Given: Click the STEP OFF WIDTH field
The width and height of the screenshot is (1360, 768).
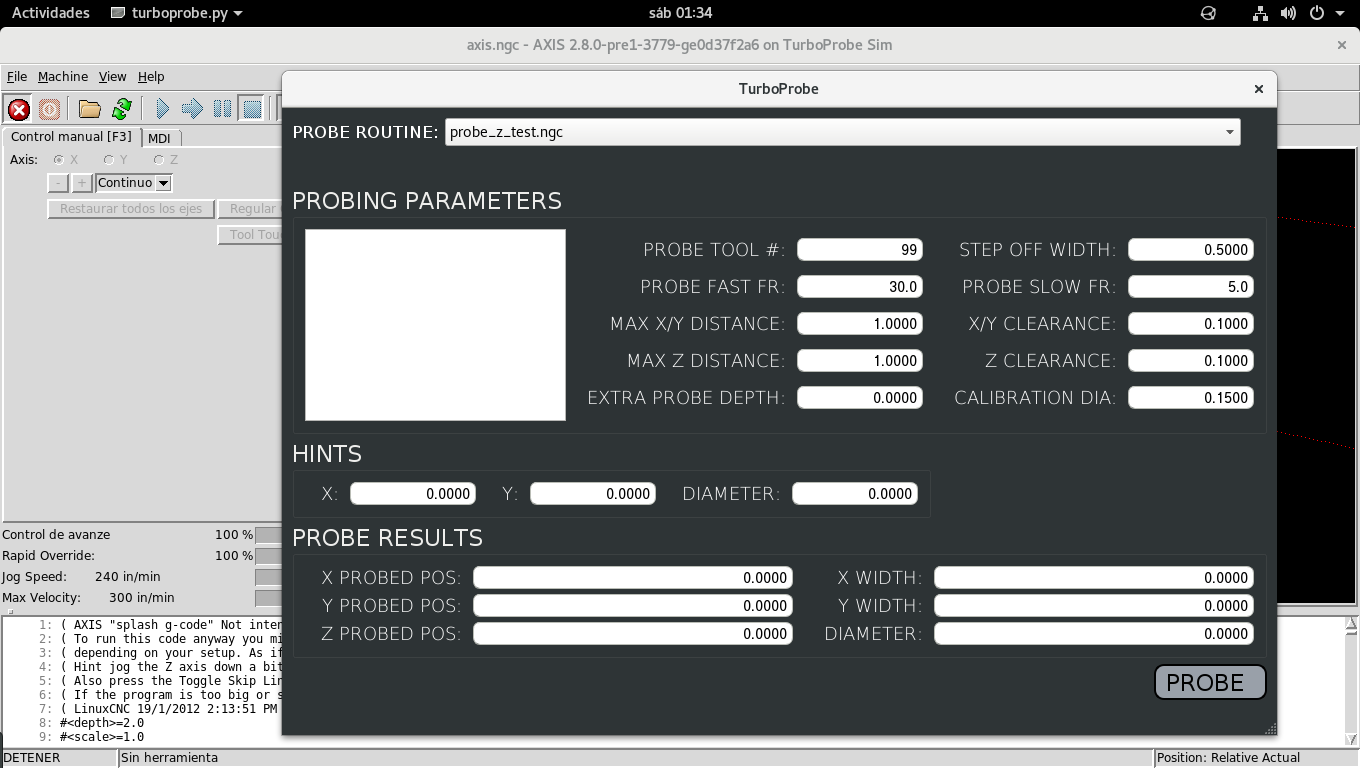Looking at the screenshot, I should click(1191, 250).
